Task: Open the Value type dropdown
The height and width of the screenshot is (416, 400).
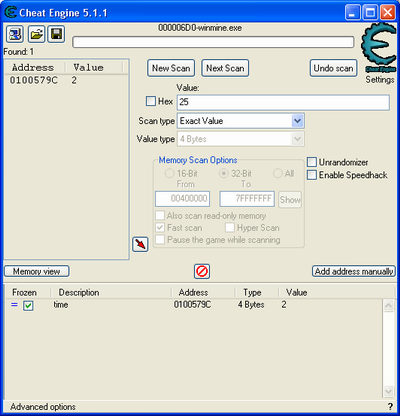Action: pyautogui.click(x=297, y=139)
